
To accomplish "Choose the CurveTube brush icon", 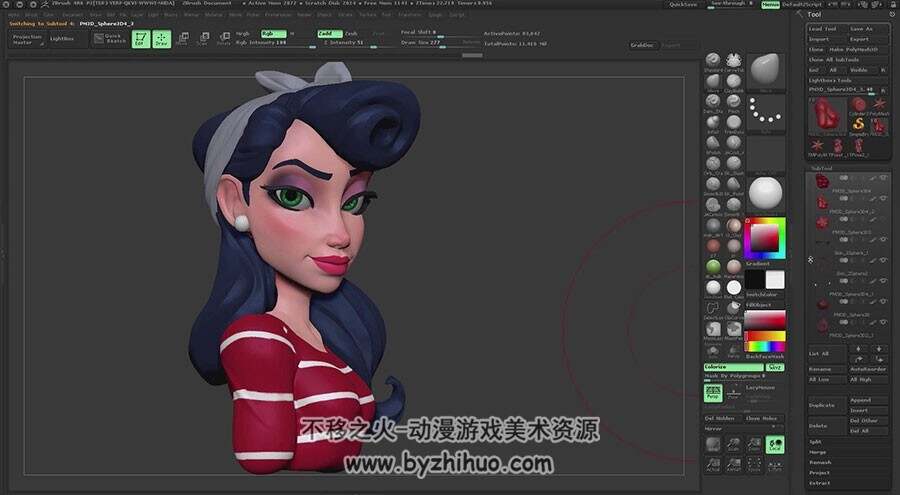I will pyautogui.click(x=734, y=61).
